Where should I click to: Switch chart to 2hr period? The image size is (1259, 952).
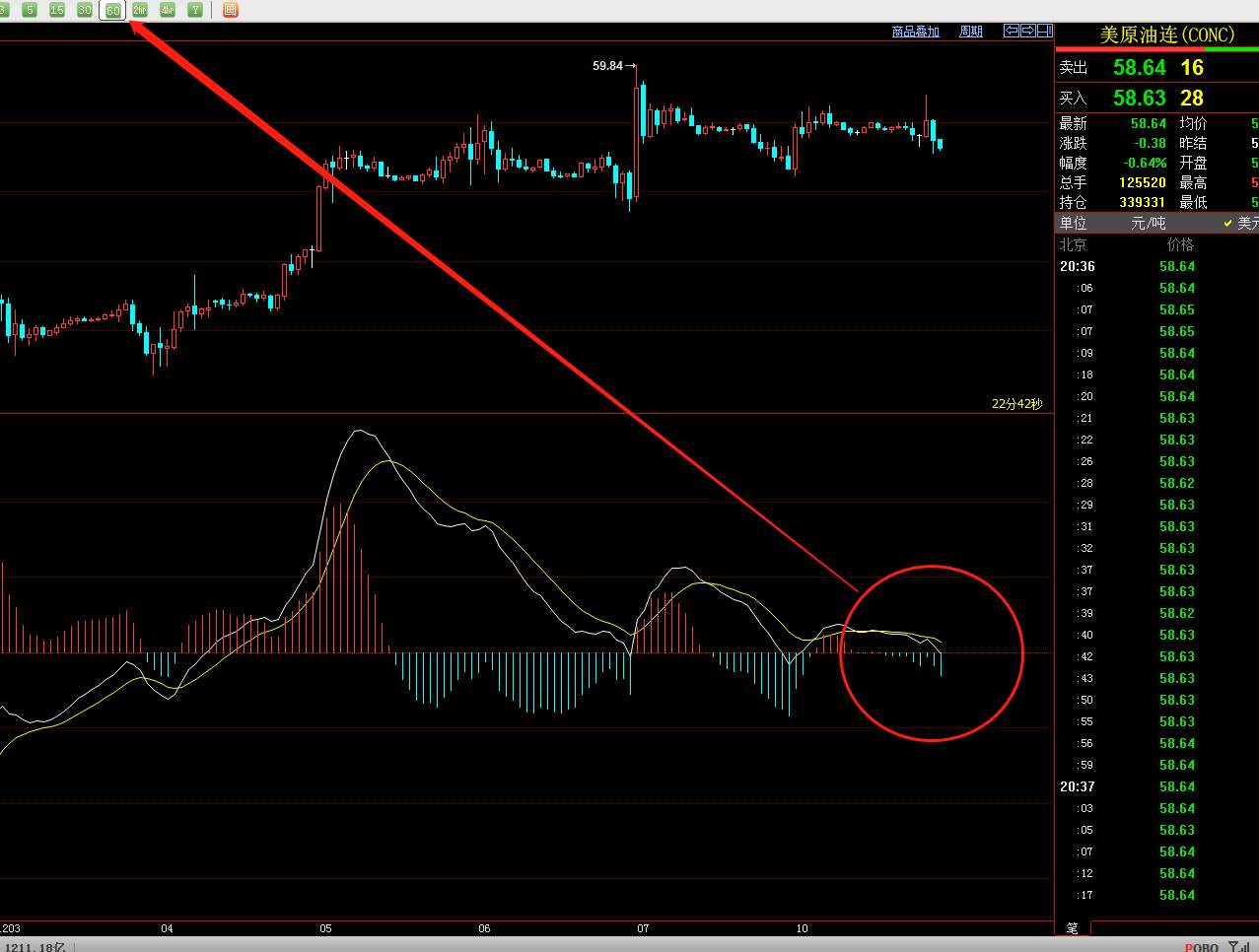[140, 10]
